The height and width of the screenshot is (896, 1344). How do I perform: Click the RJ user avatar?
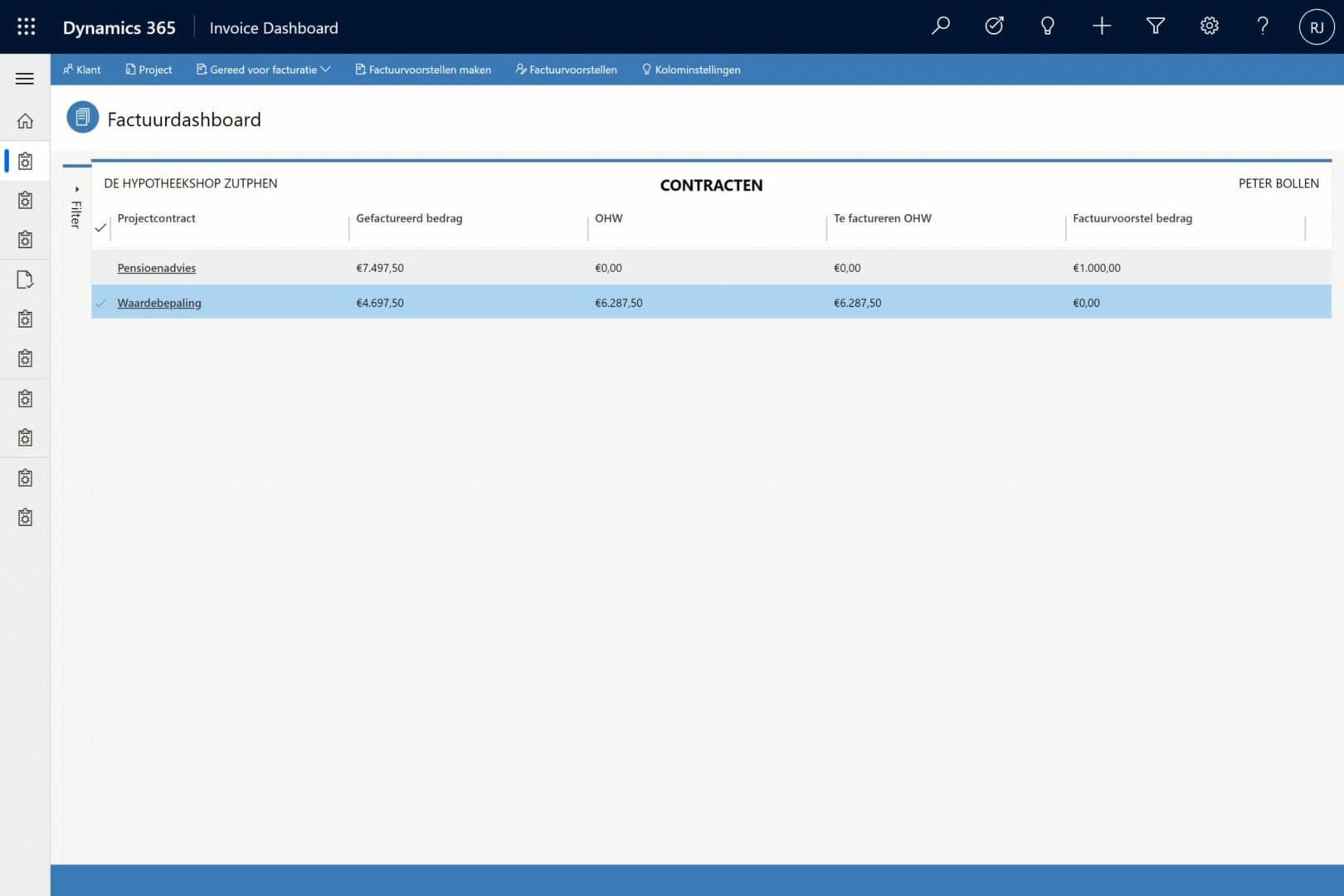click(x=1316, y=27)
